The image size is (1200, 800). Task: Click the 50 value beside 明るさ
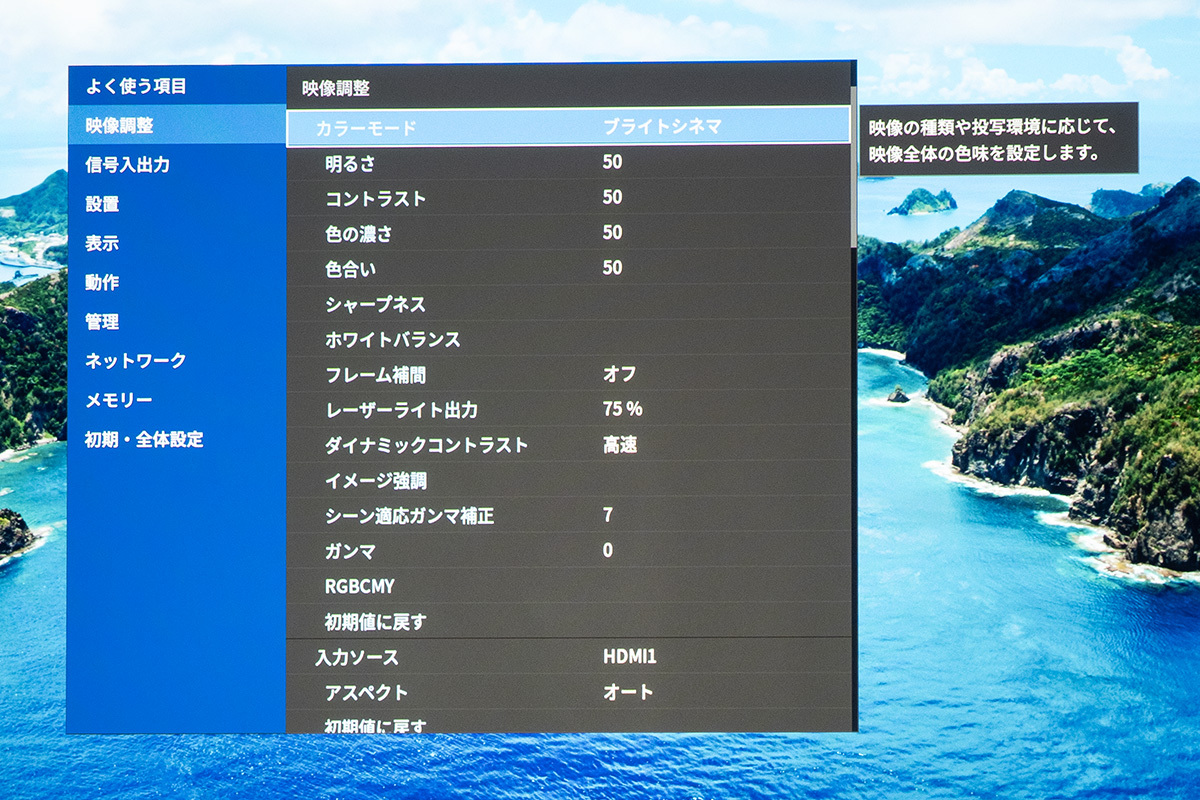point(612,162)
